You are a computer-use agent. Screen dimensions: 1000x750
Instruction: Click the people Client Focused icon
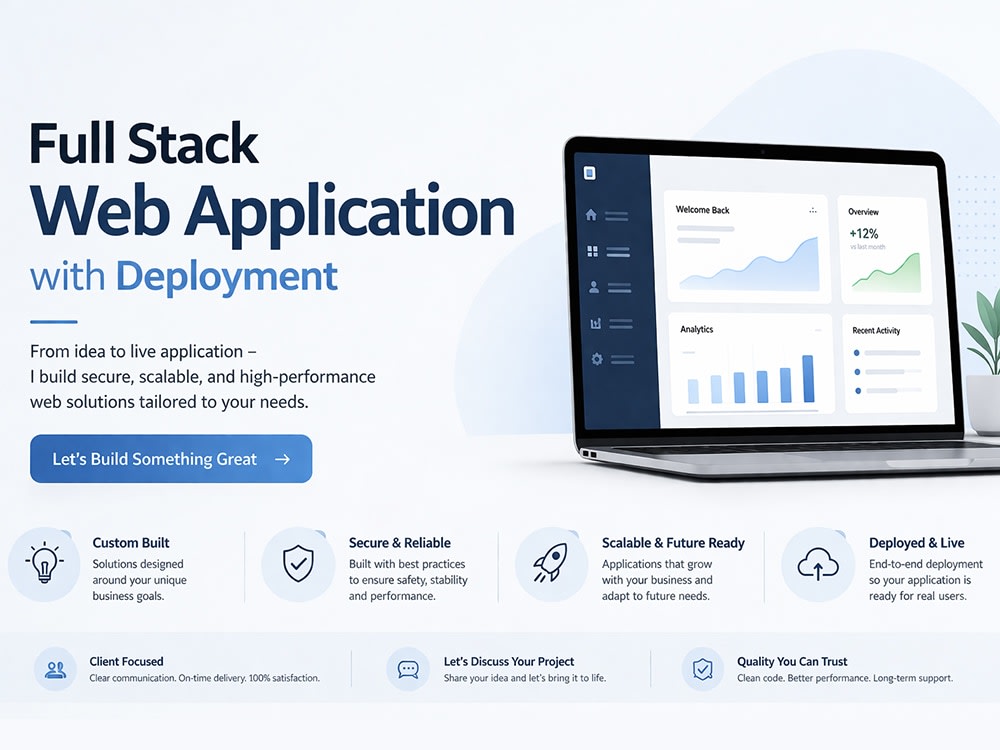click(55, 669)
